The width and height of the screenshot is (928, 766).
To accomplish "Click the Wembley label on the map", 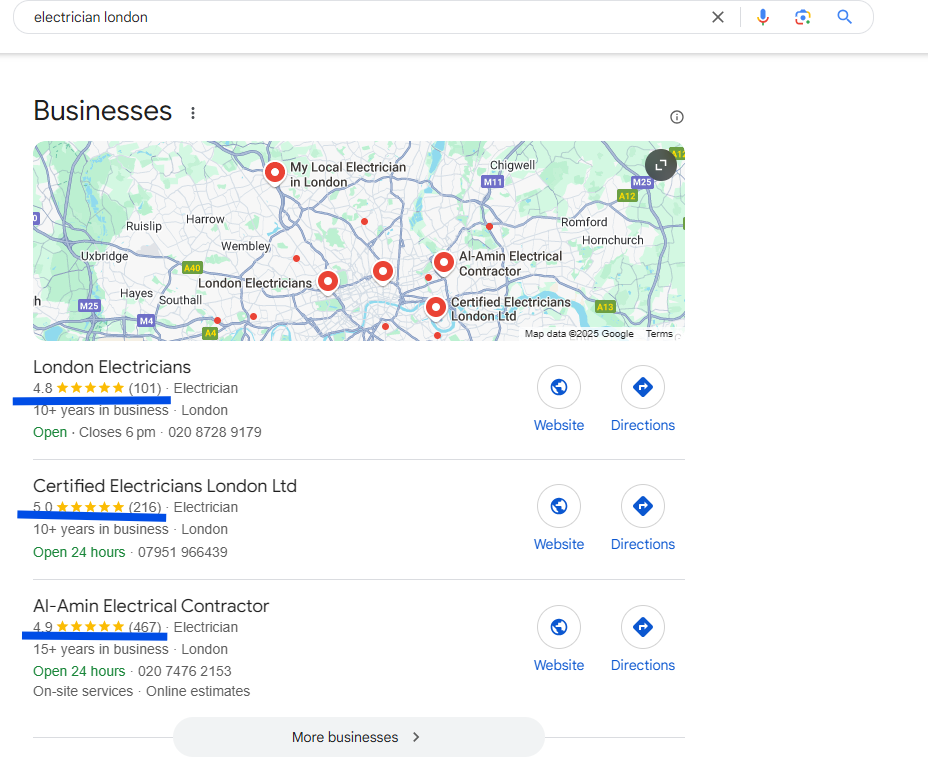I will coord(246,246).
